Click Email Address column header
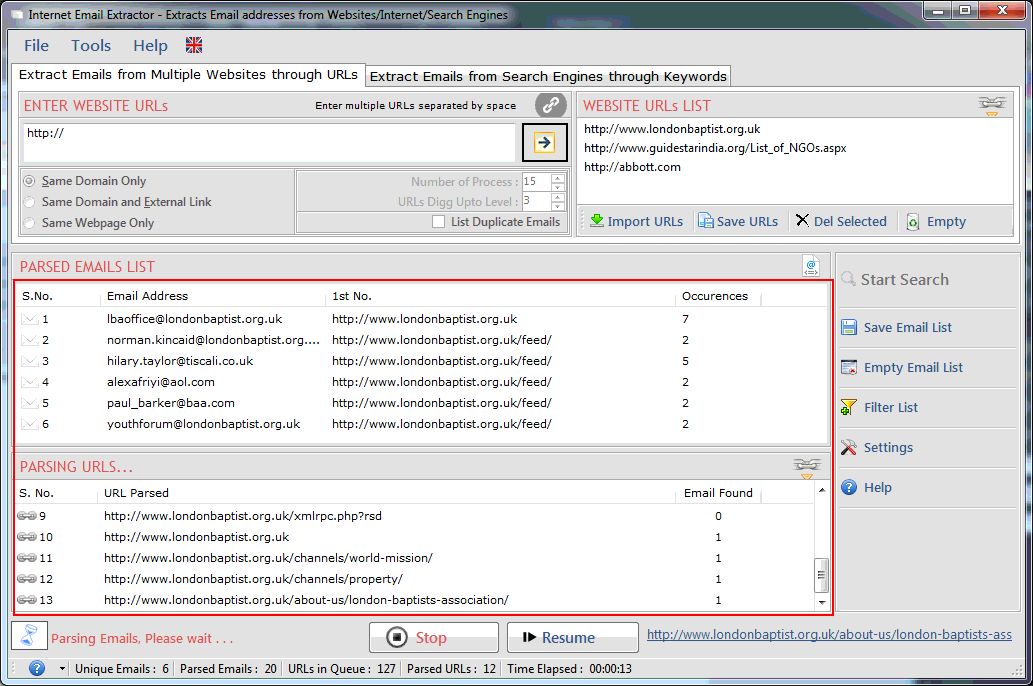The height and width of the screenshot is (686, 1033). (148, 296)
